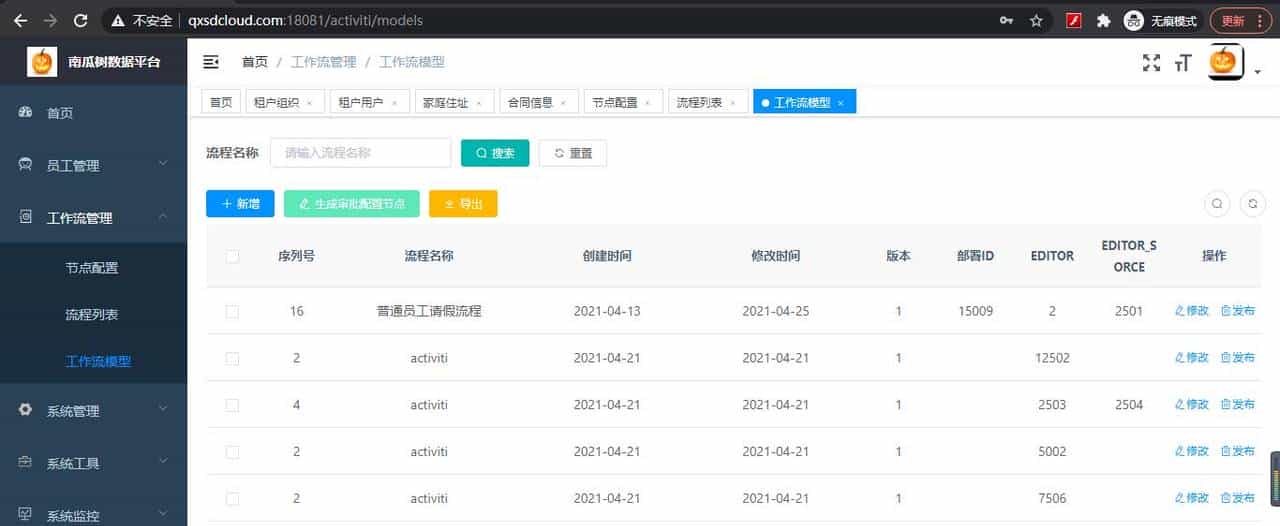Image resolution: width=1280 pixels, height=526 pixels.
Task: Click the 员工管理 sidebar icon
Action: 26,165
